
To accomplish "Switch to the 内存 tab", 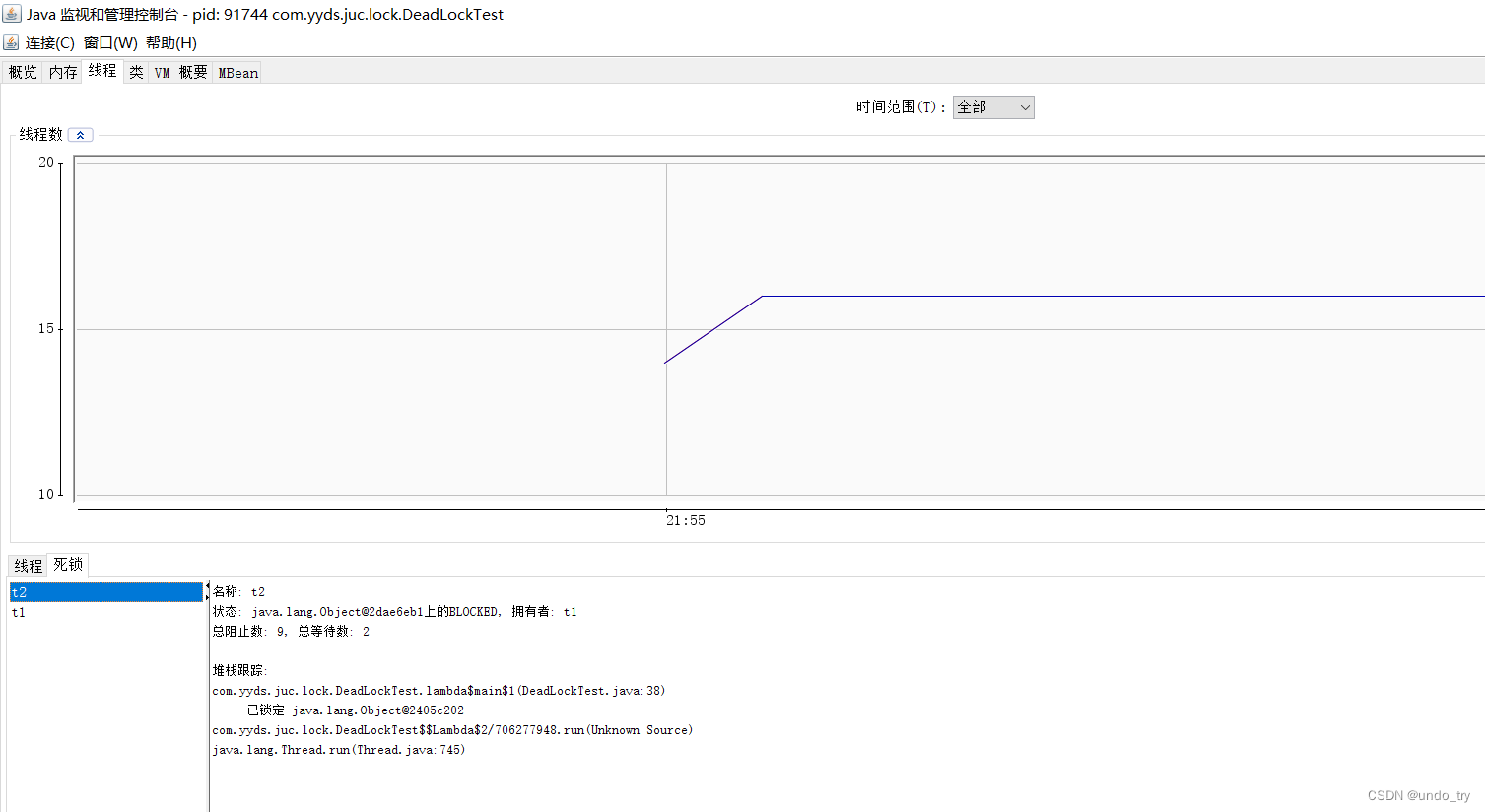I will 63,73.
